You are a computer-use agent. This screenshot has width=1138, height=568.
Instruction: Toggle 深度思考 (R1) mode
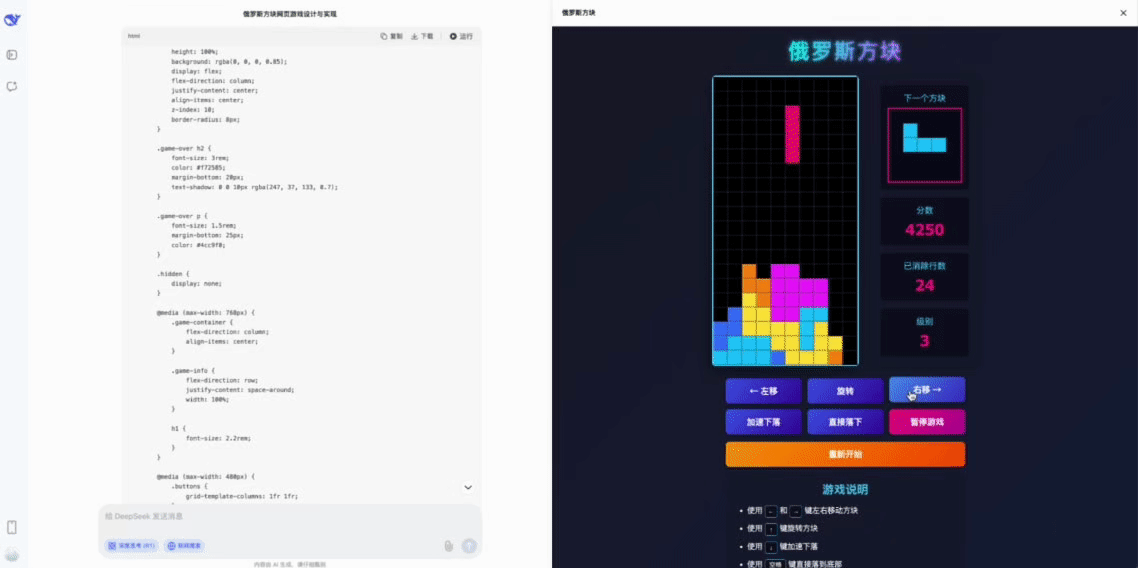(x=131, y=546)
